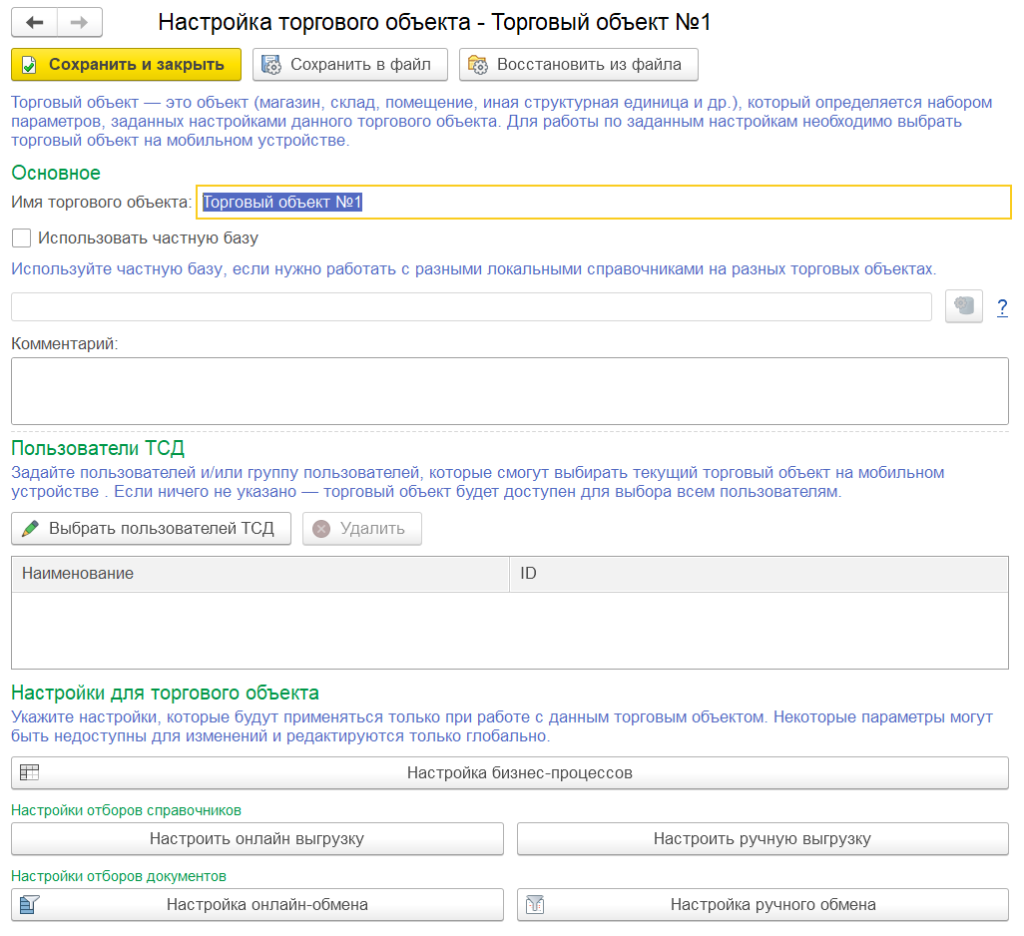This screenshot has height=936, width=1024.
Task: Click the Delete user button
Action: click(x=362, y=529)
